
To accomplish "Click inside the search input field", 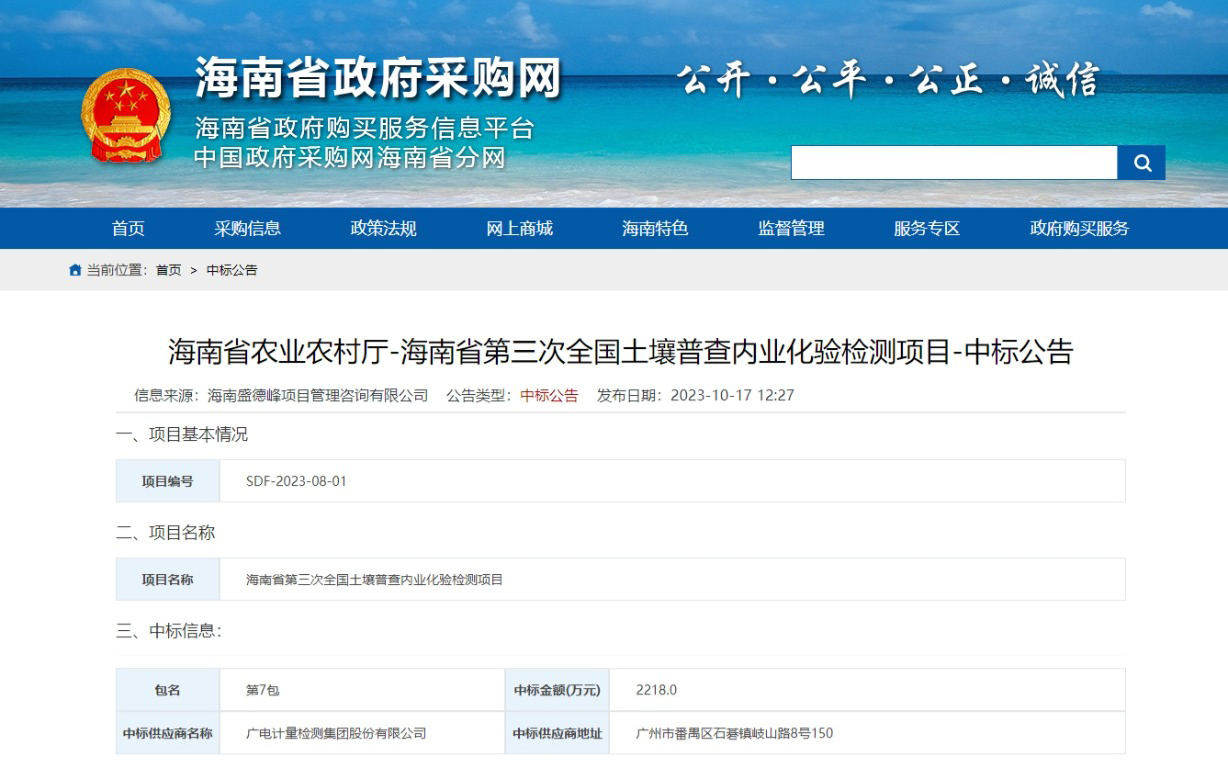I will [953, 163].
